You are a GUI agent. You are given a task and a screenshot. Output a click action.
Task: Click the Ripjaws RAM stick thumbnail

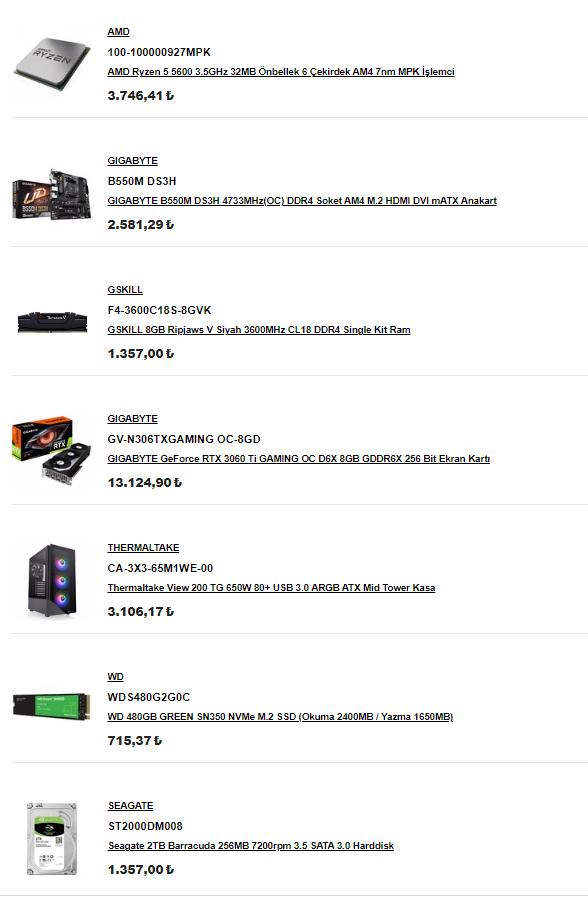pyautogui.click(x=52, y=321)
